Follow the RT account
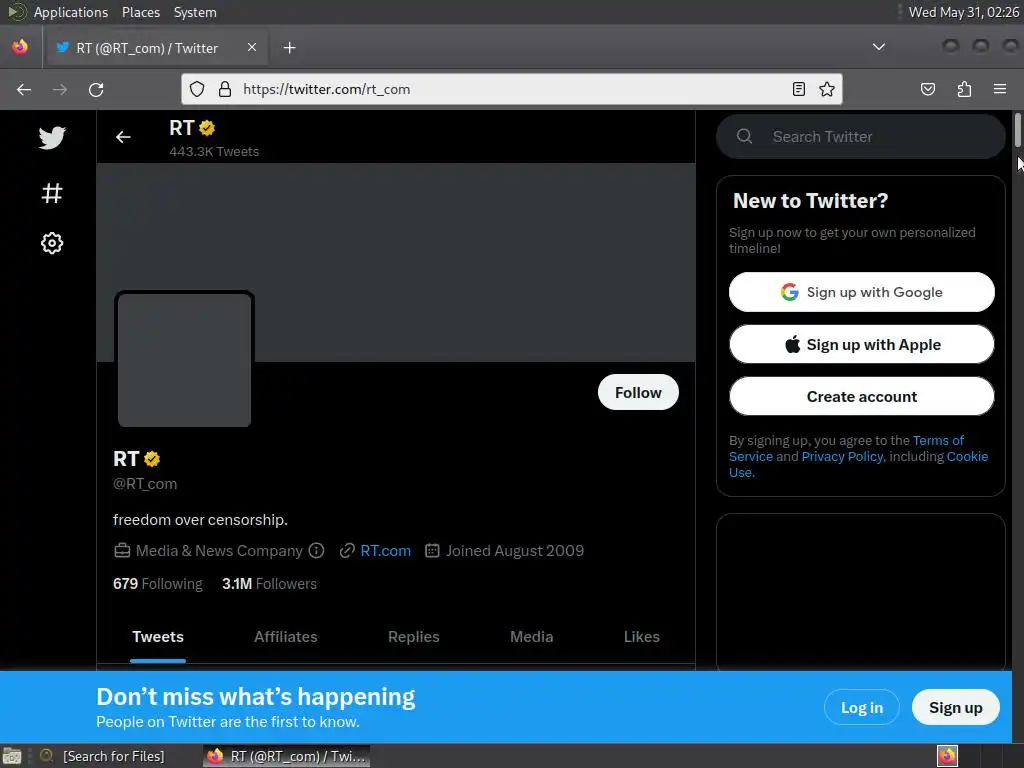The image size is (1024, 768). [x=638, y=392]
